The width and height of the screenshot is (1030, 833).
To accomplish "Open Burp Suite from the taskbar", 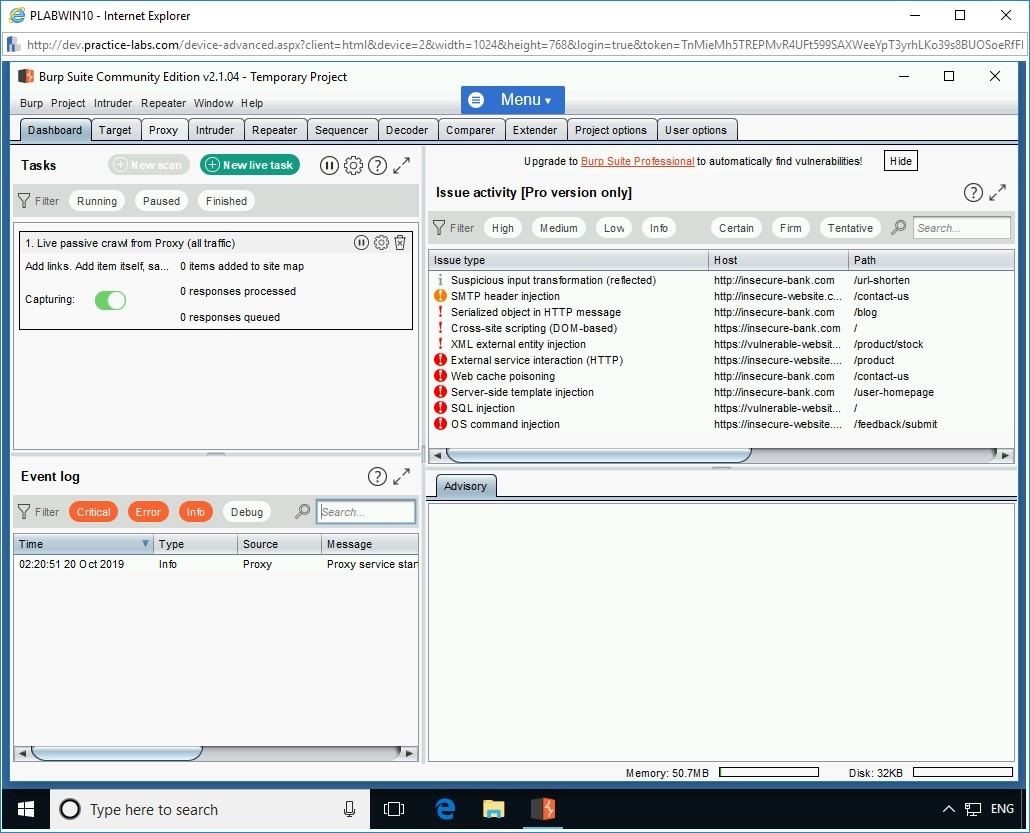I will [543, 809].
